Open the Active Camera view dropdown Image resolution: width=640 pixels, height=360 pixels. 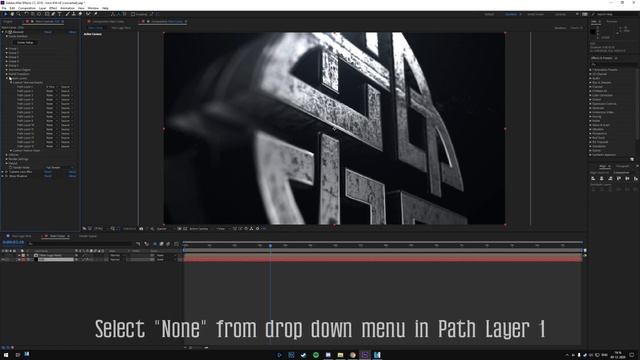(x=199, y=229)
